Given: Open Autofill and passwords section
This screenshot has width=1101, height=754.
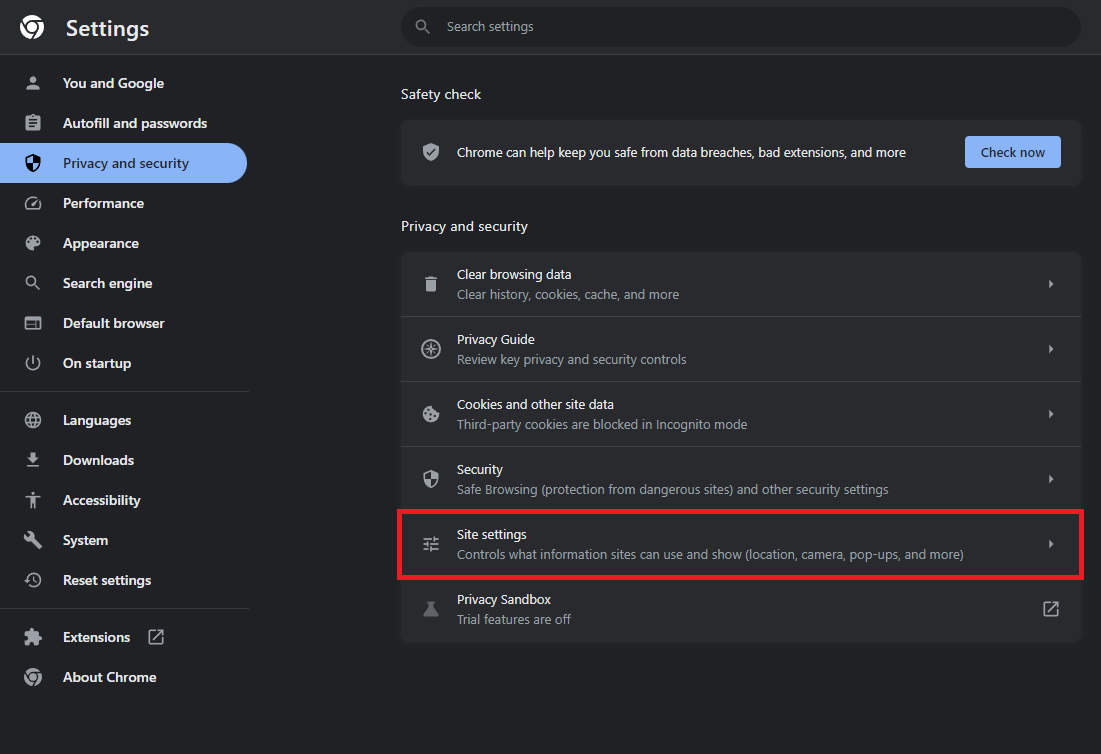Looking at the screenshot, I should 124,123.
